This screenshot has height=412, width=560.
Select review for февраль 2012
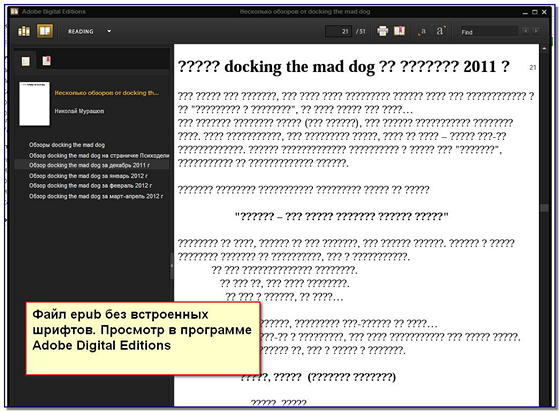point(90,186)
